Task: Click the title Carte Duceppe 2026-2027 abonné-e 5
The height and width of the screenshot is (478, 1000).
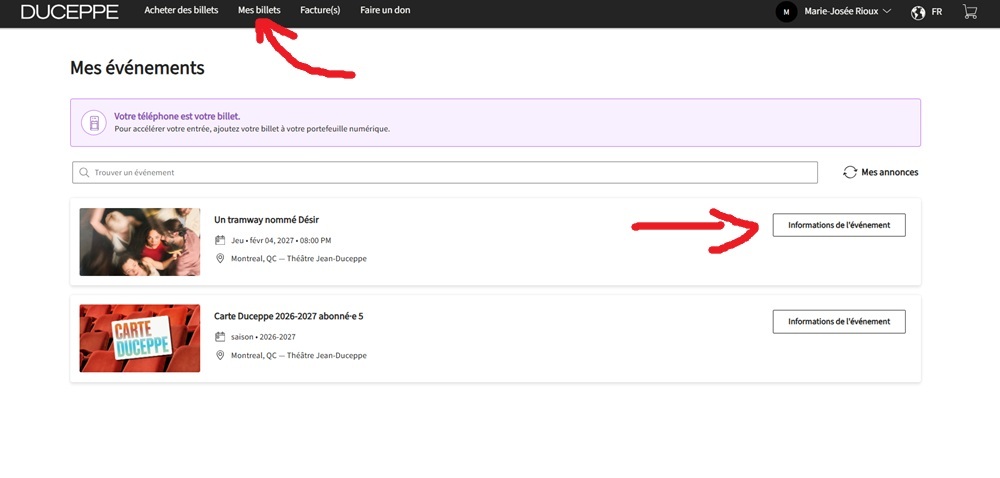Action: 289,316
